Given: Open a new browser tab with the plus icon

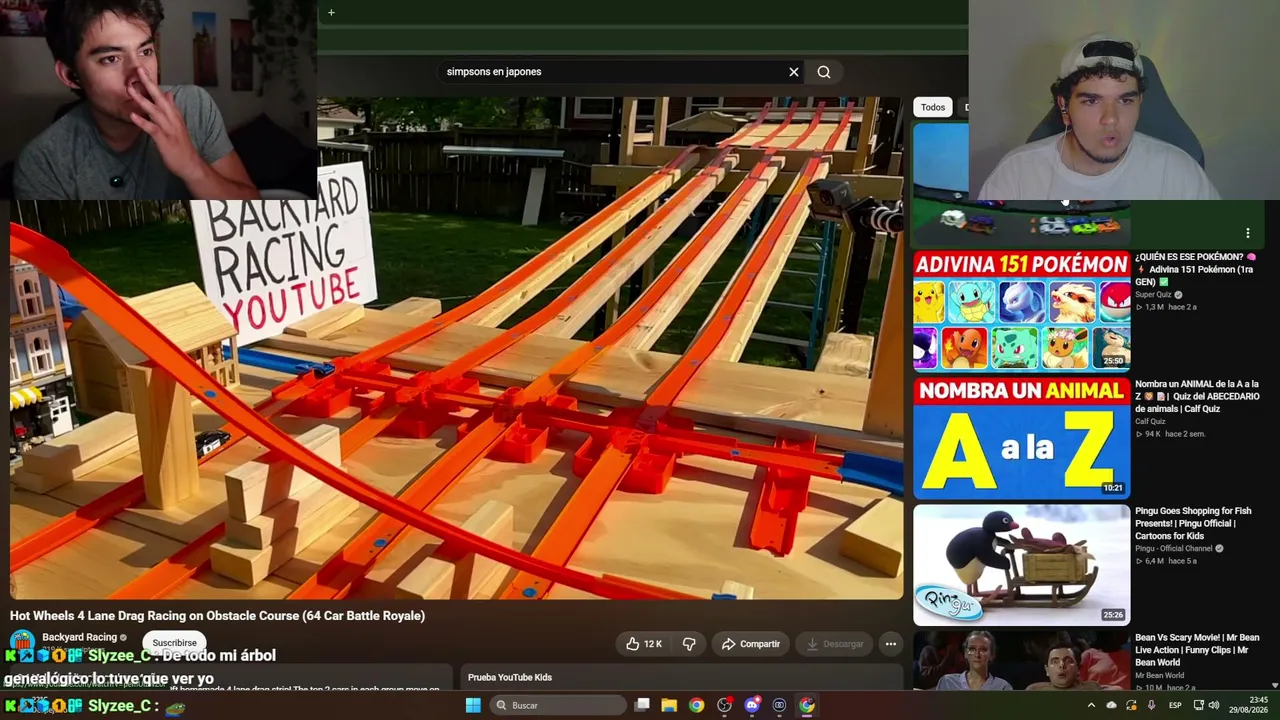Looking at the screenshot, I should (x=331, y=13).
